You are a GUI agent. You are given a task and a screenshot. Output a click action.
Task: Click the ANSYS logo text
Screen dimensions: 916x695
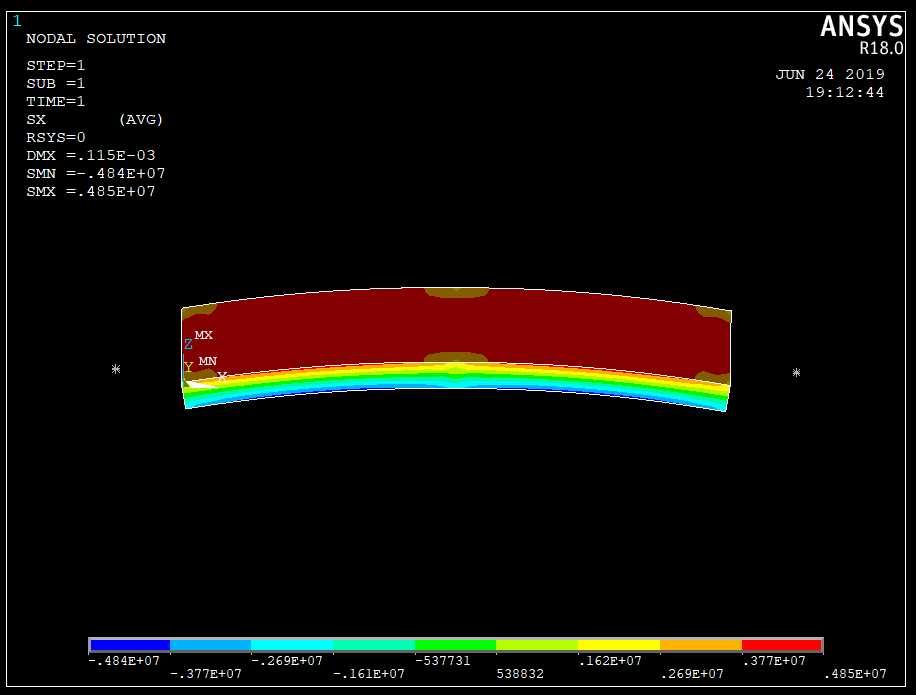(861, 27)
